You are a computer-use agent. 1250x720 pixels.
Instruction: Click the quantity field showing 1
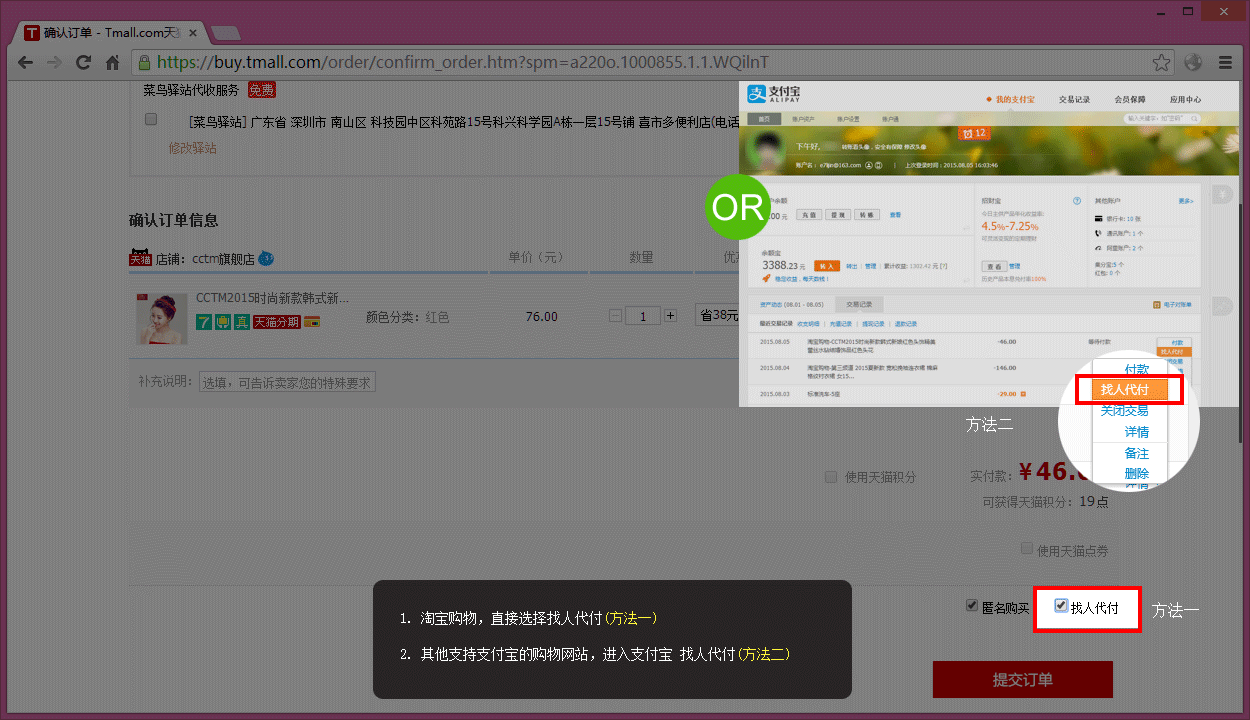[643, 316]
